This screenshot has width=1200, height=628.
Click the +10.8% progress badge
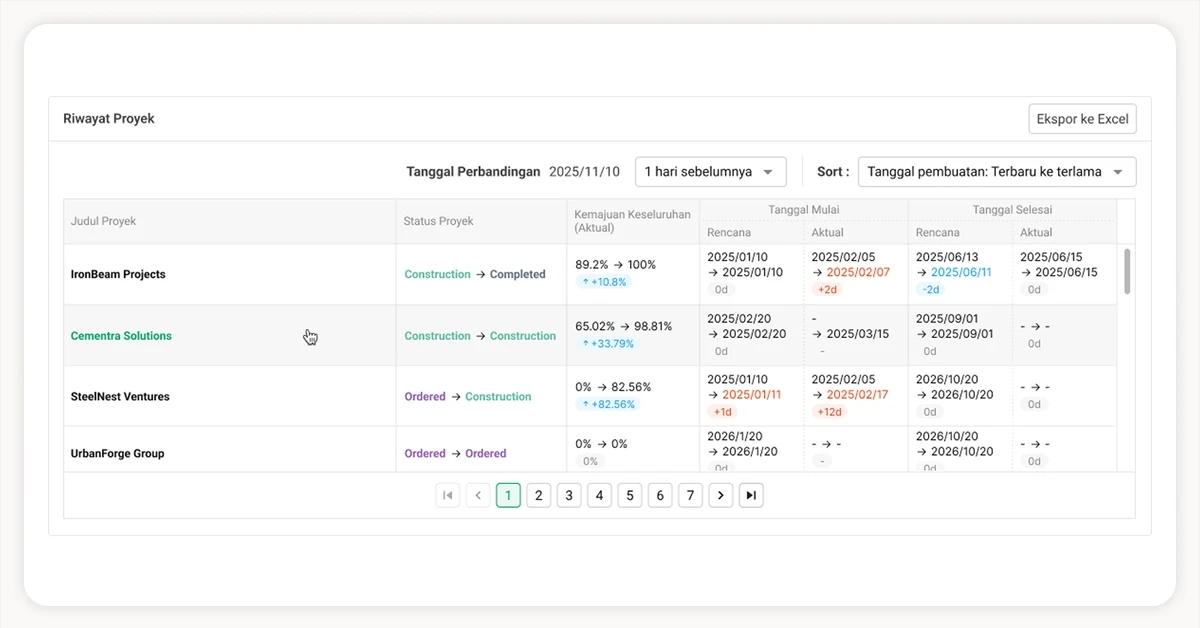(x=604, y=282)
